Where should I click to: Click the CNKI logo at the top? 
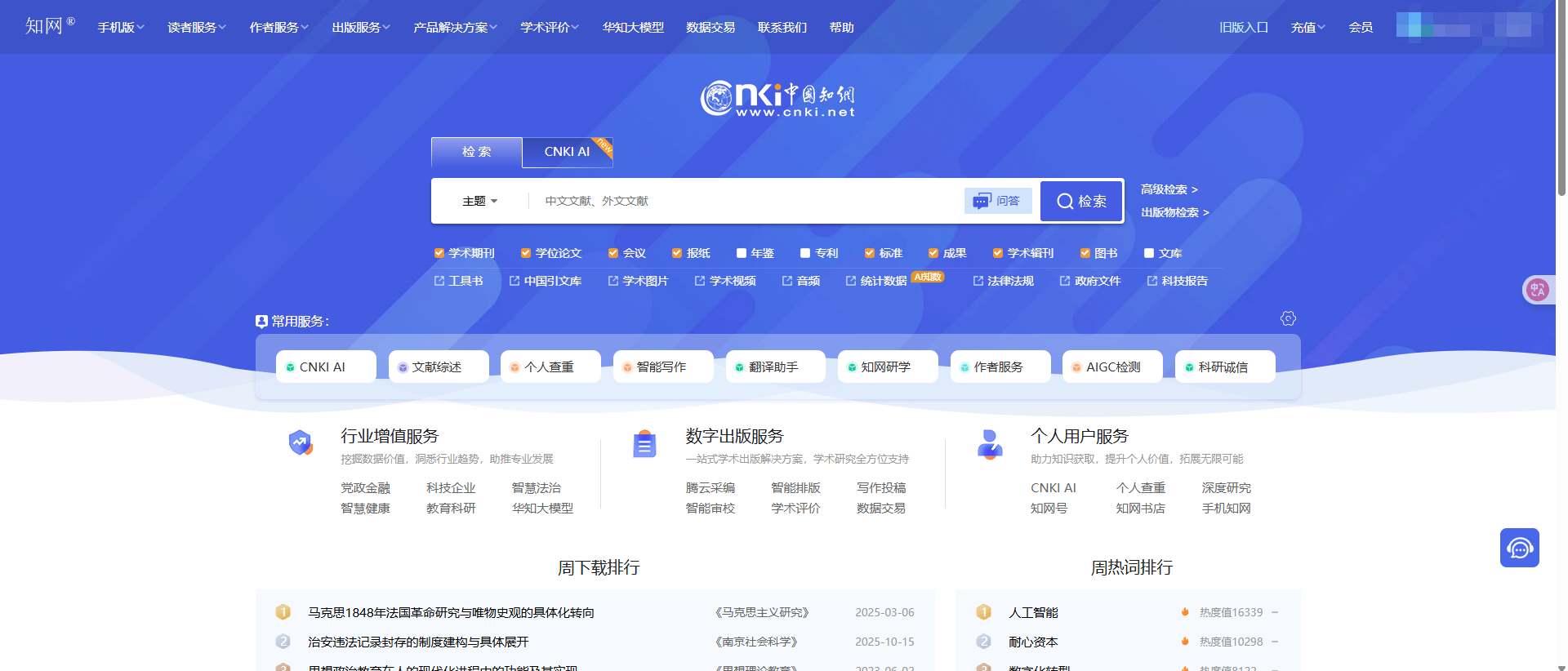point(777,99)
